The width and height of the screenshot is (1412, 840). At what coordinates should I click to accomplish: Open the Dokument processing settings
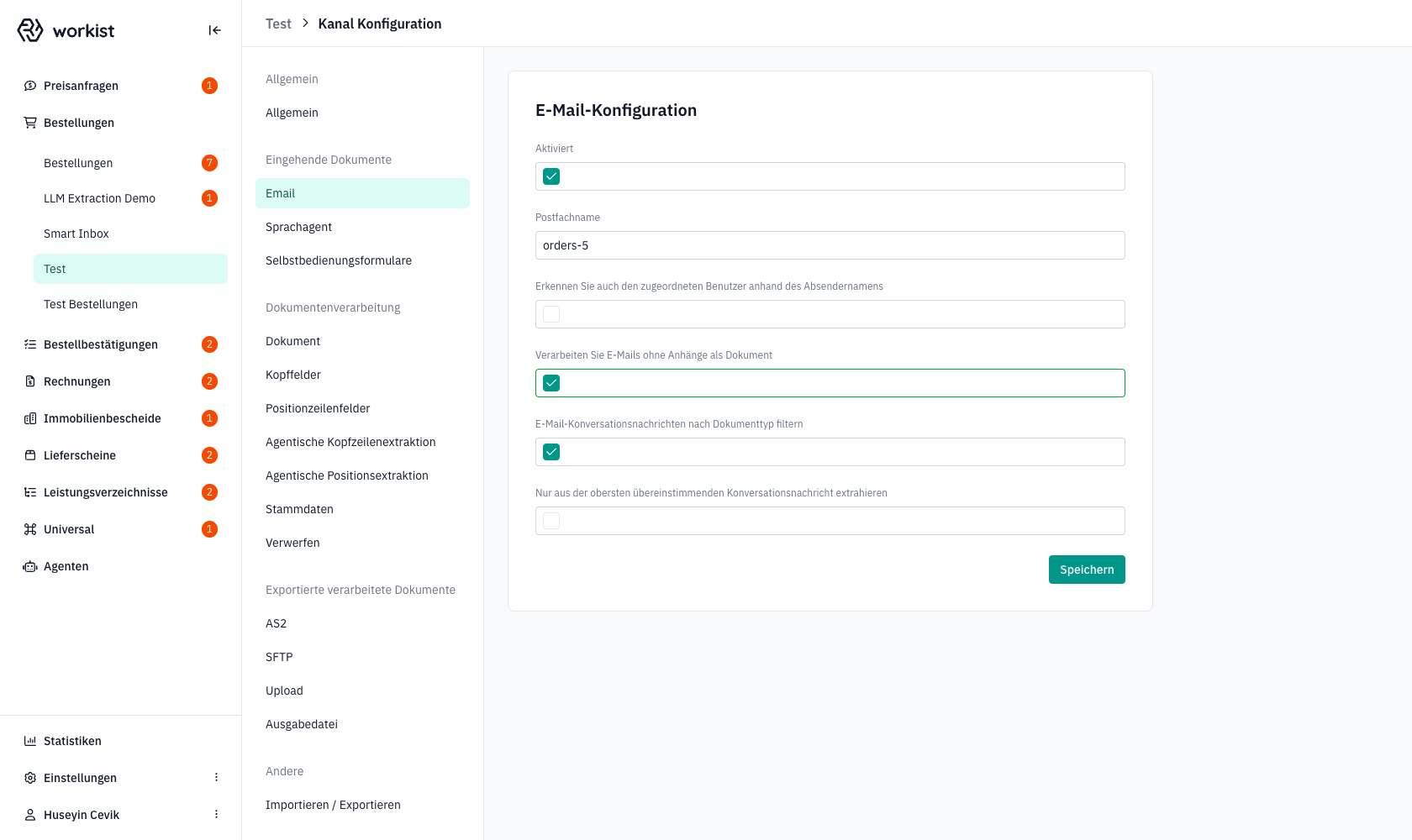coord(362,341)
